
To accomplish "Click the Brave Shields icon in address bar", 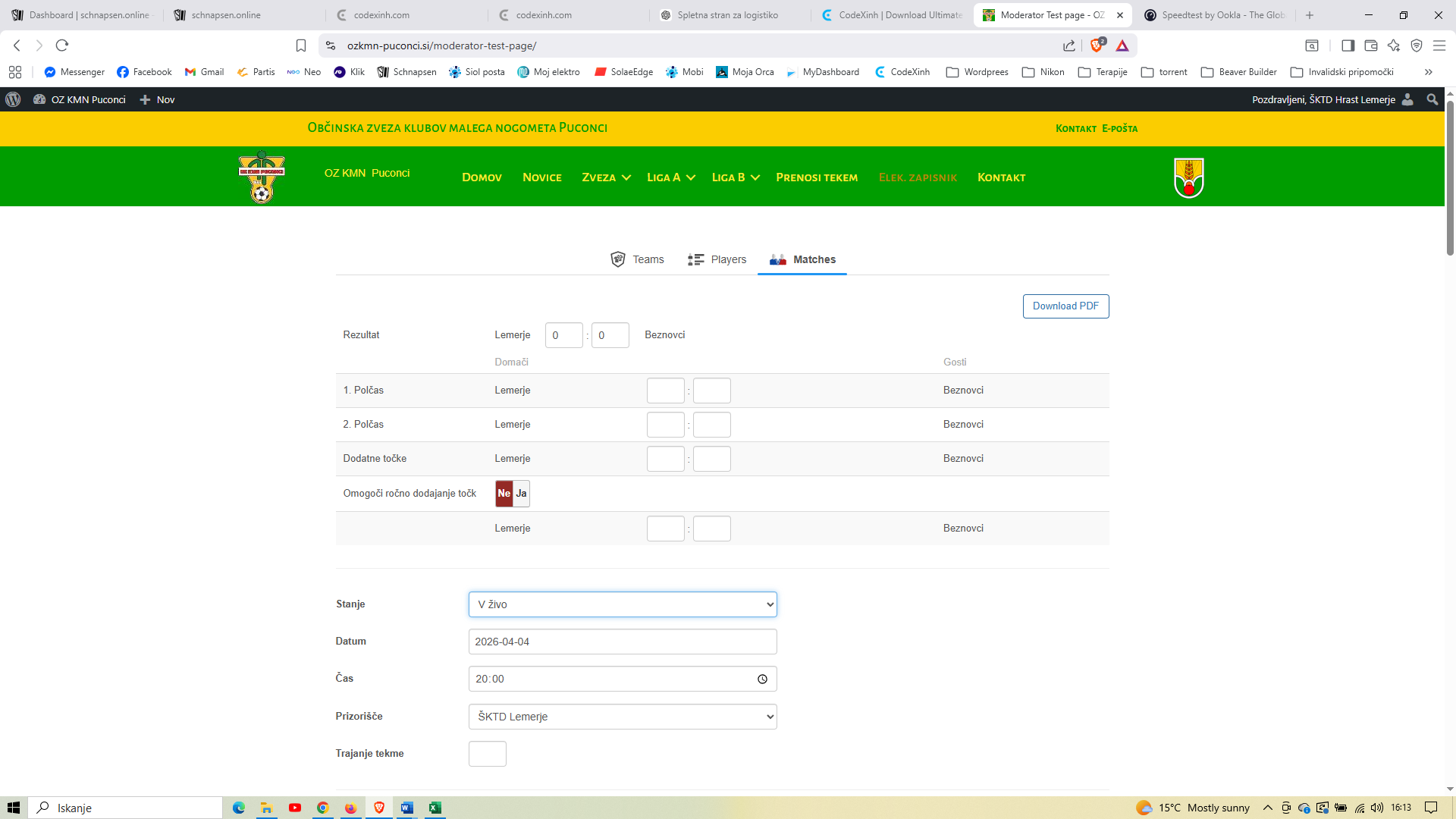I will pyautogui.click(x=1097, y=45).
